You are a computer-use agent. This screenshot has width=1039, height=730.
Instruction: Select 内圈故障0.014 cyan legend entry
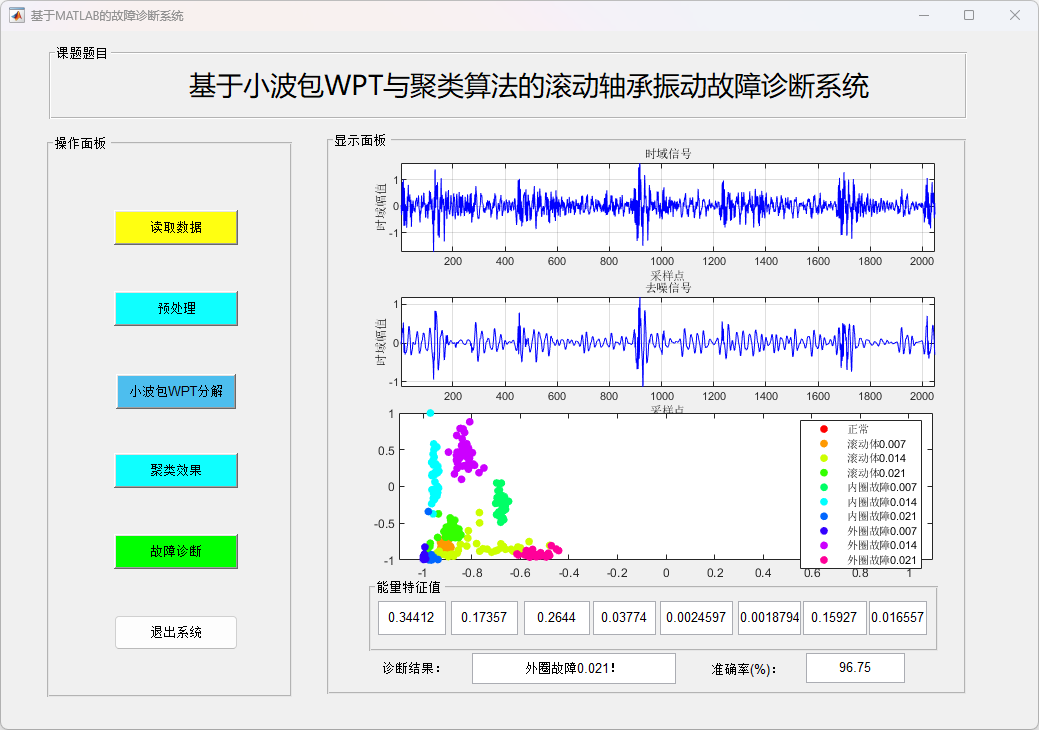pos(866,502)
